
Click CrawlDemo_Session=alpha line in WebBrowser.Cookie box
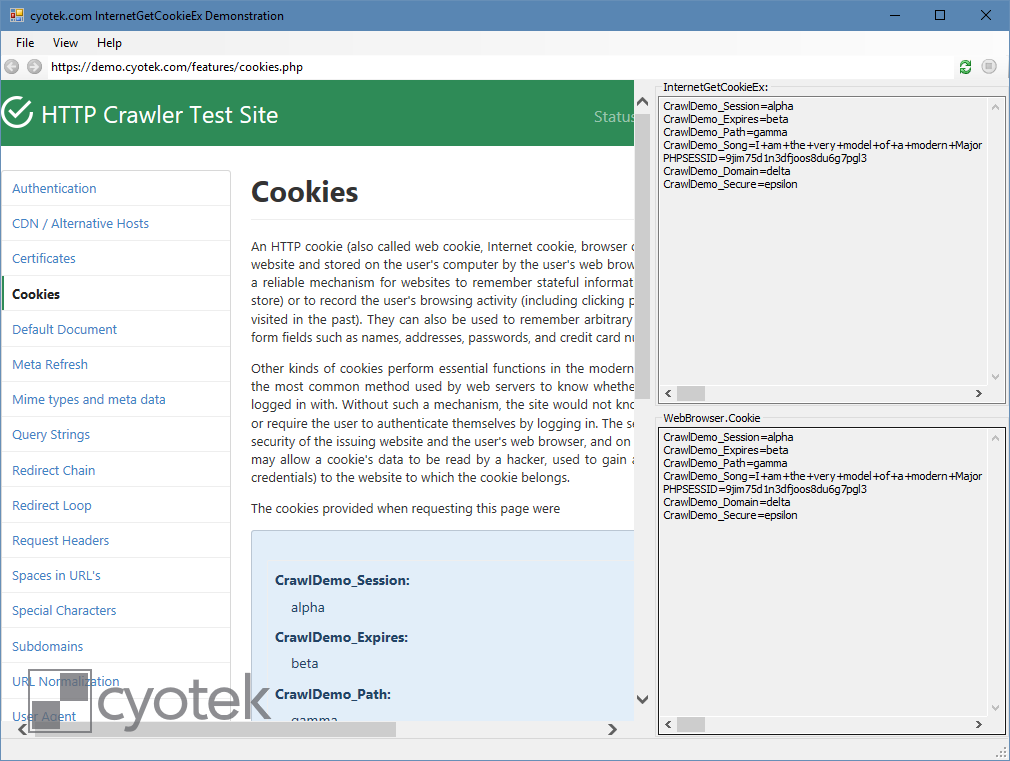coord(729,437)
